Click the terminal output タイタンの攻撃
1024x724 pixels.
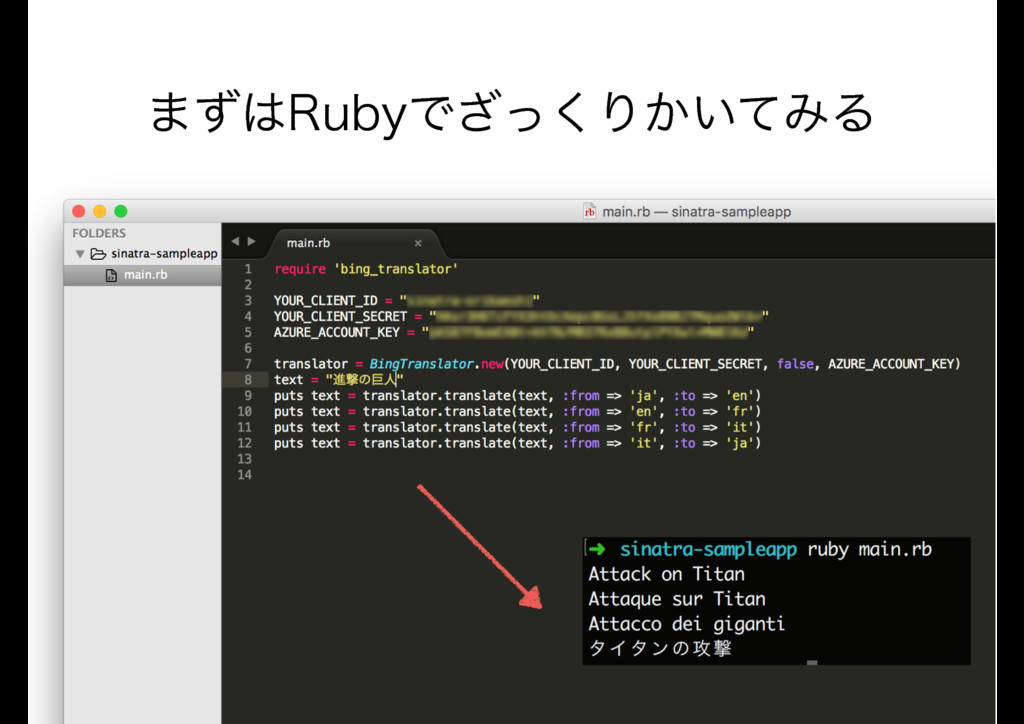660,648
